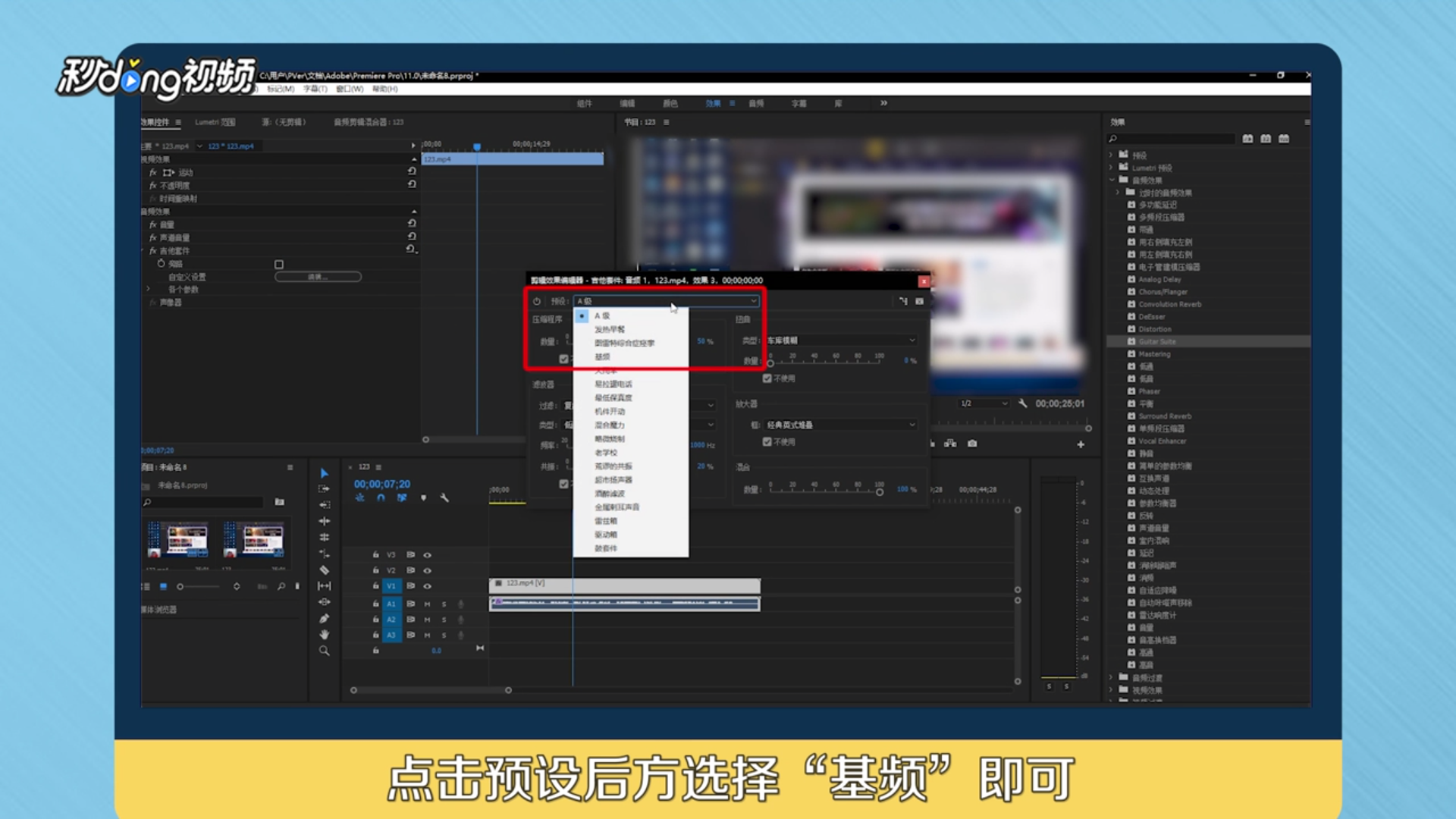
Task: Mute the A1 audio track
Action: tap(428, 604)
